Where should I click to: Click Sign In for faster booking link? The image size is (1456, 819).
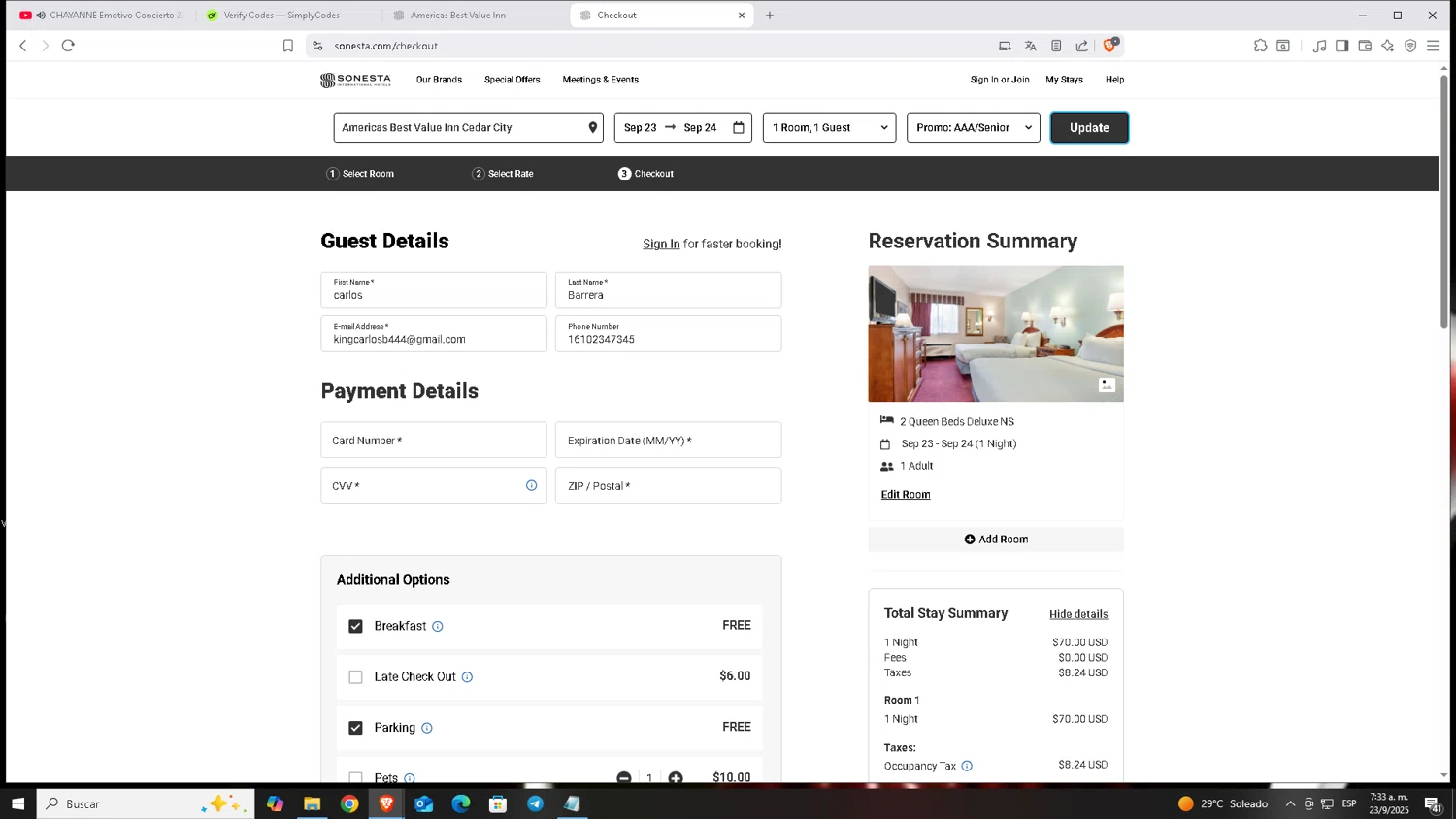coord(661,244)
